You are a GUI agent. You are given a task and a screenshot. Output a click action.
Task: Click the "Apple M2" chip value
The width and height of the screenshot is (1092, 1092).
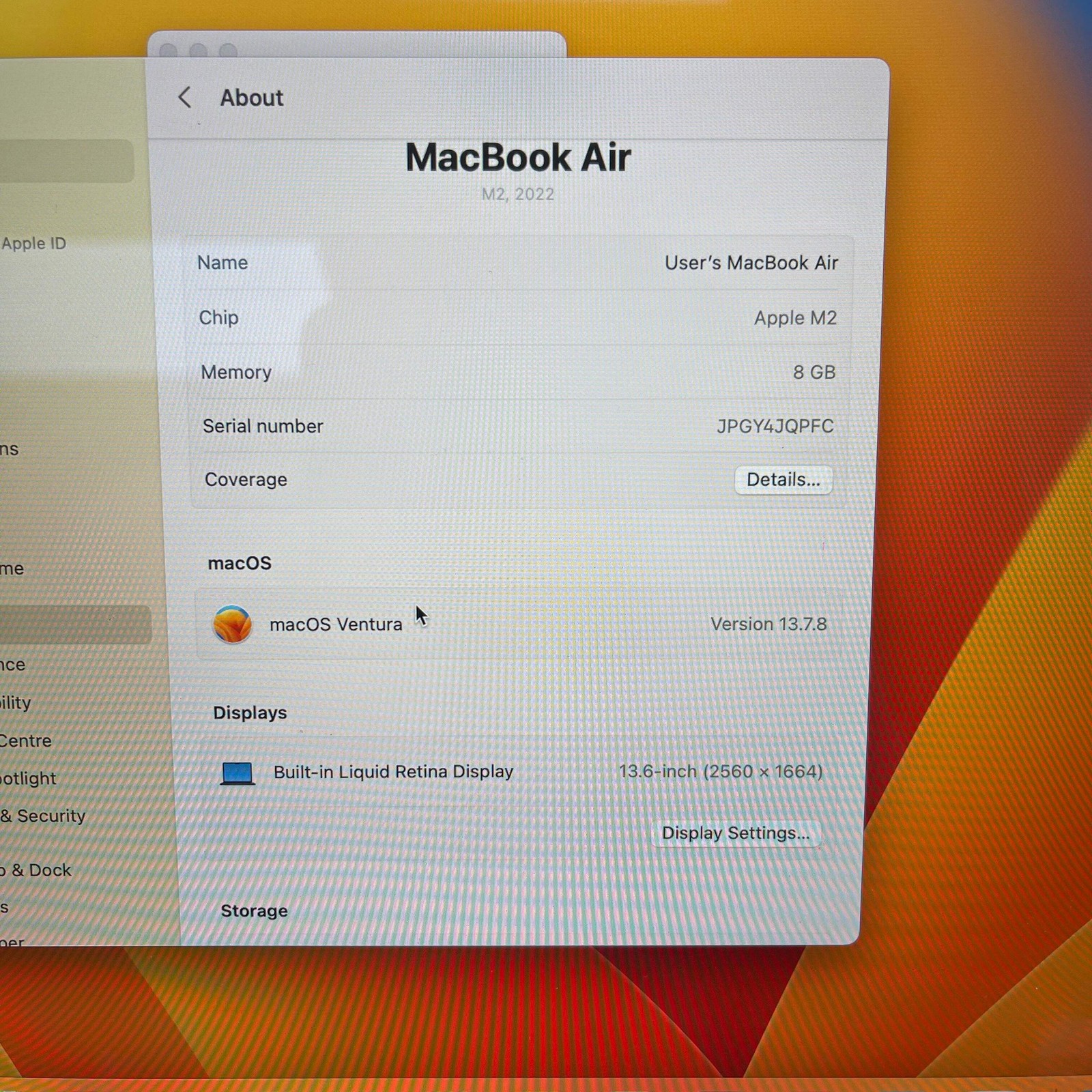pyautogui.click(x=795, y=318)
